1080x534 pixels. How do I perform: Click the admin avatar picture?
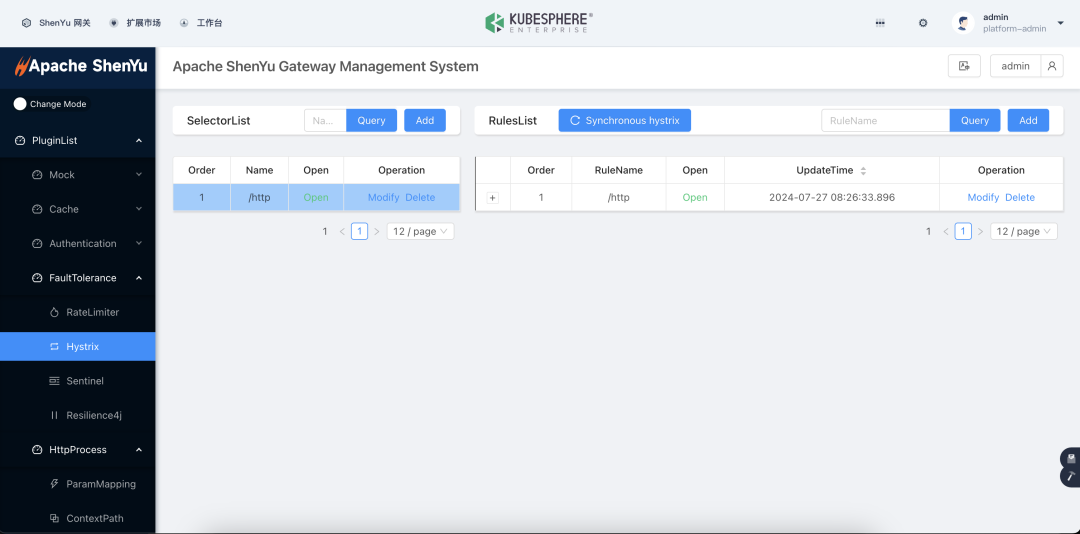pyautogui.click(x=963, y=23)
